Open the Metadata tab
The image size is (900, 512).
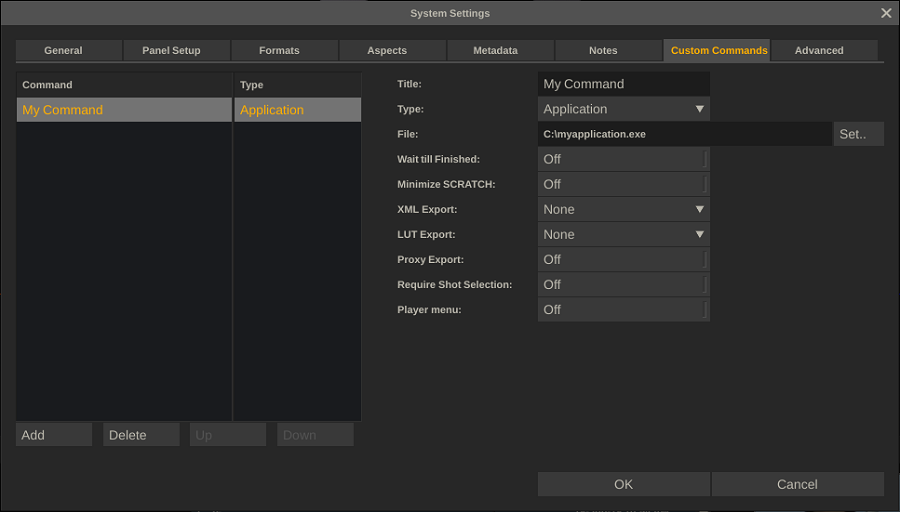[x=495, y=50]
